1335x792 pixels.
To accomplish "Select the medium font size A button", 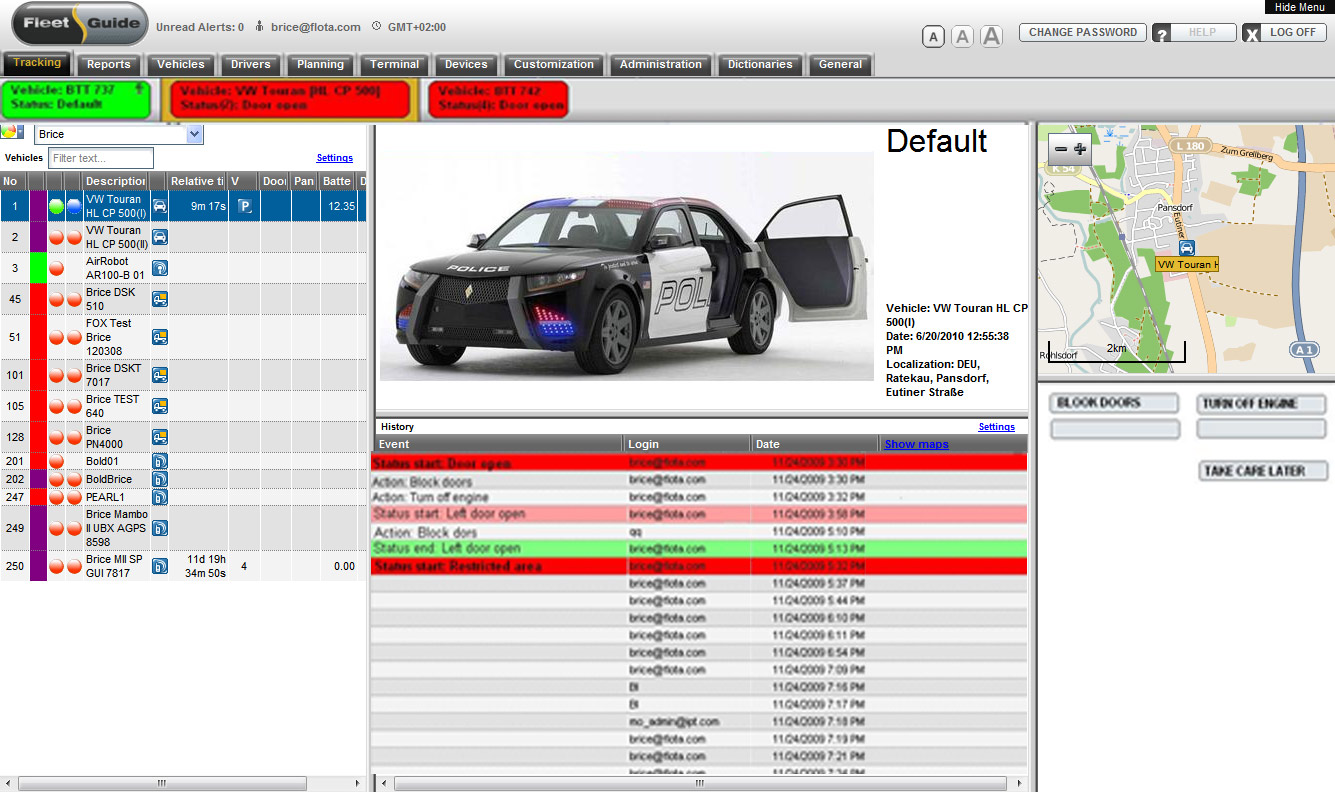I will click(x=962, y=37).
